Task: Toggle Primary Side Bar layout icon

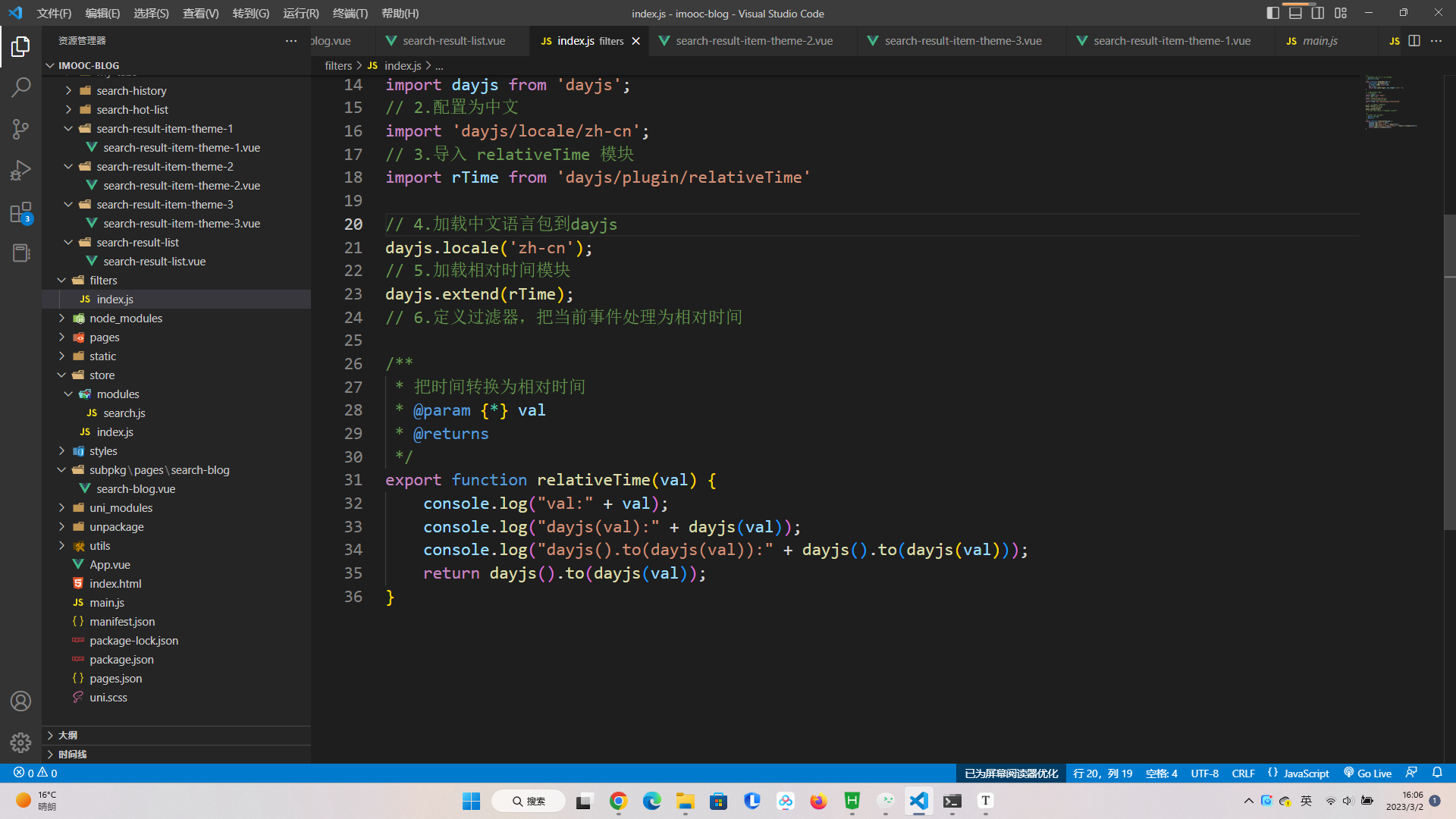Action: click(1273, 13)
